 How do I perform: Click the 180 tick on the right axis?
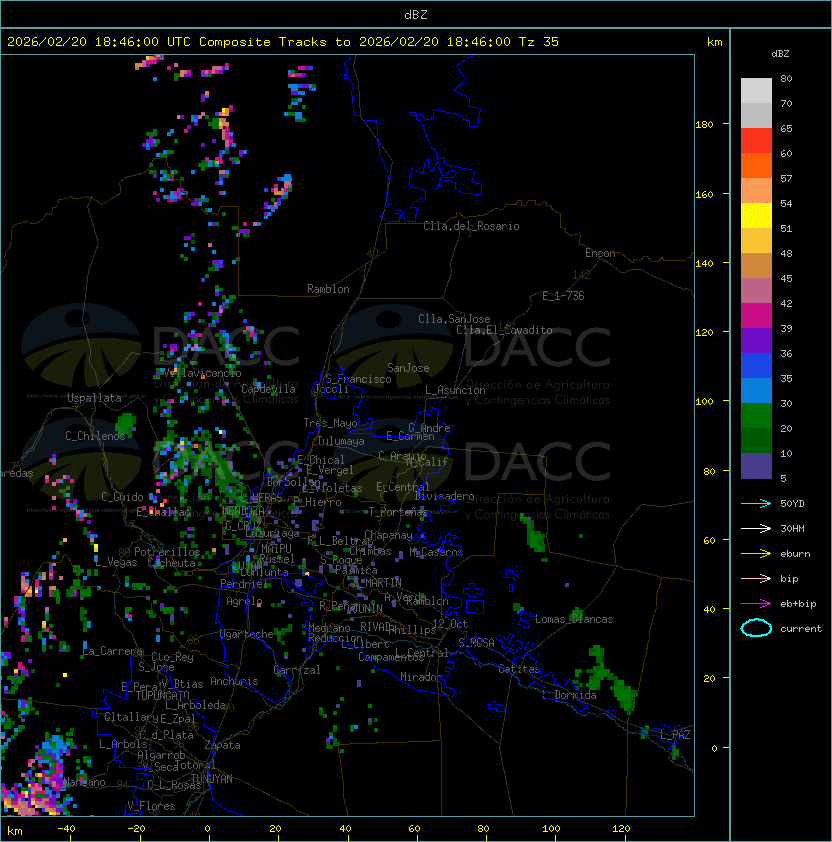pyautogui.click(x=704, y=125)
